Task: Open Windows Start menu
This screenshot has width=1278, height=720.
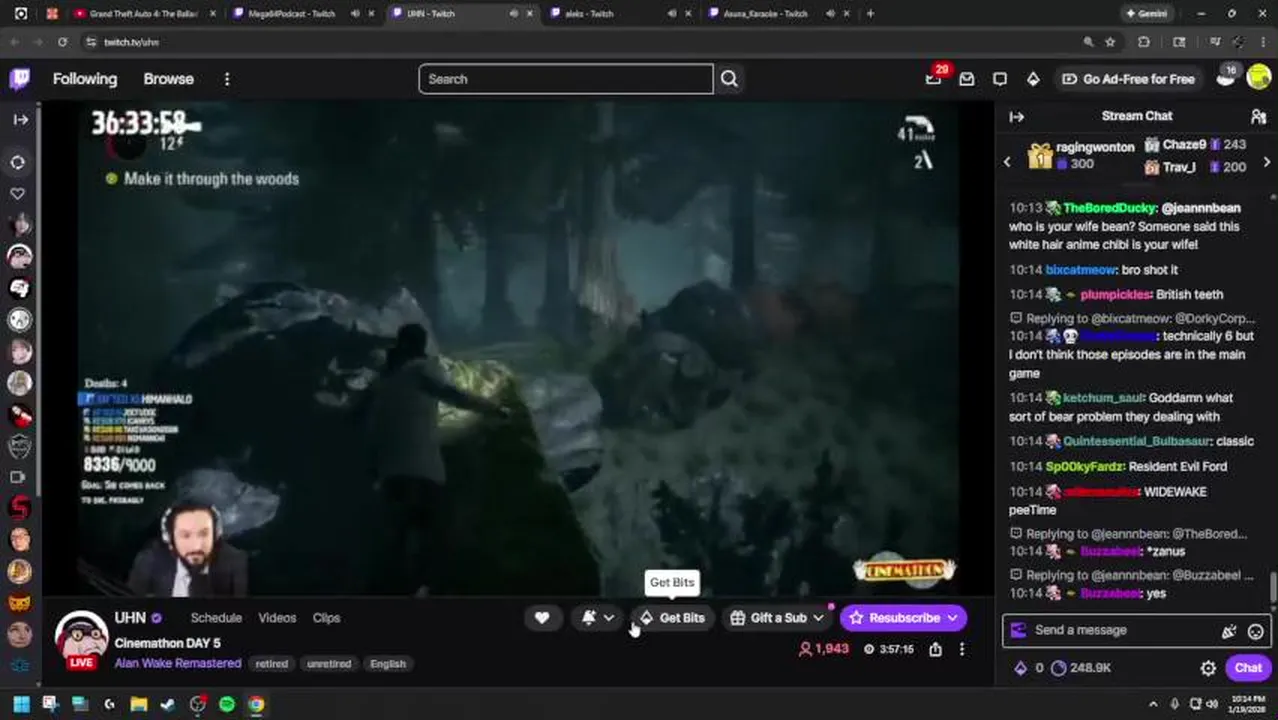Action: 21,704
